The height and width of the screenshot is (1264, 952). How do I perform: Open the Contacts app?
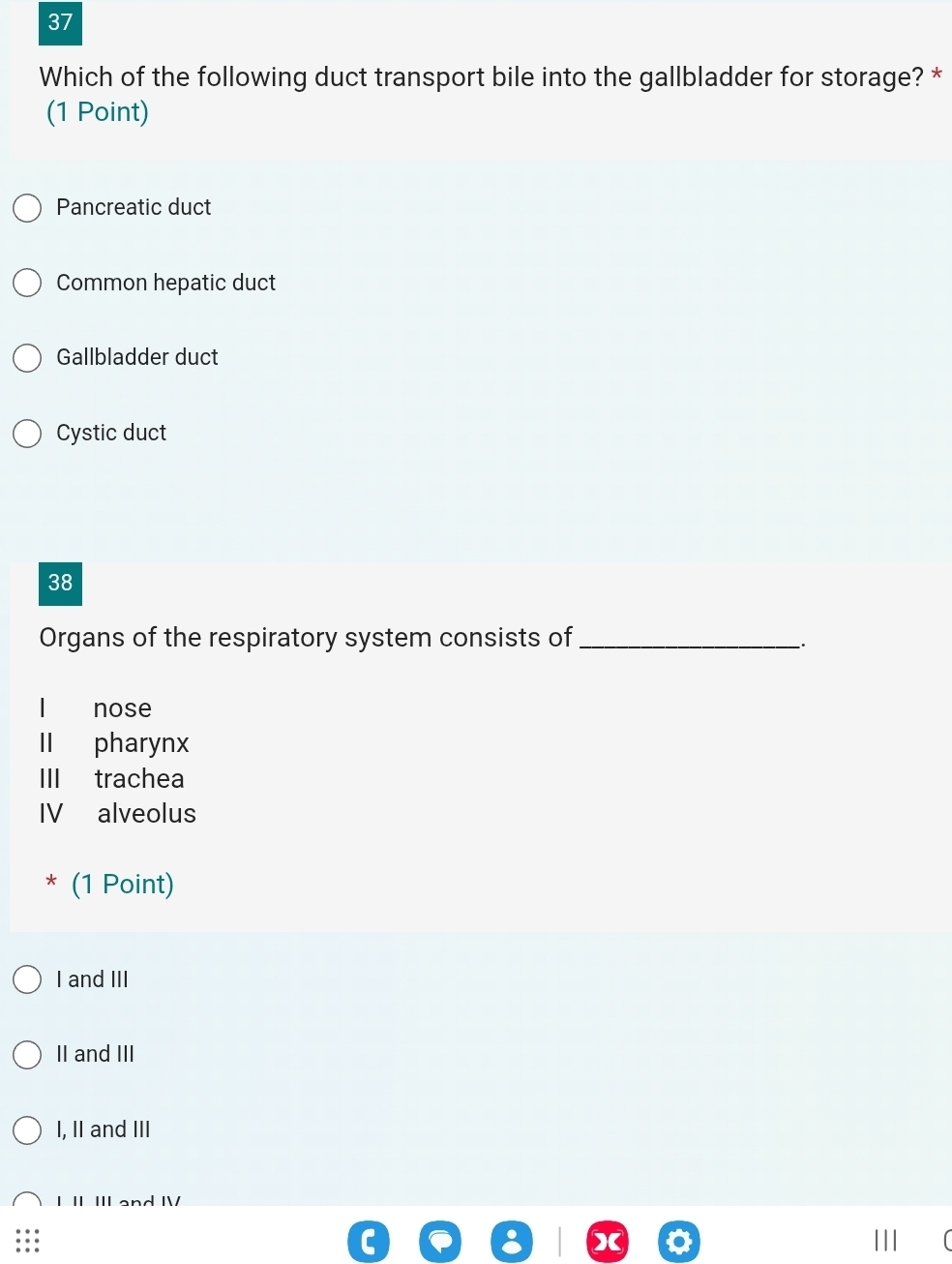click(x=512, y=1242)
